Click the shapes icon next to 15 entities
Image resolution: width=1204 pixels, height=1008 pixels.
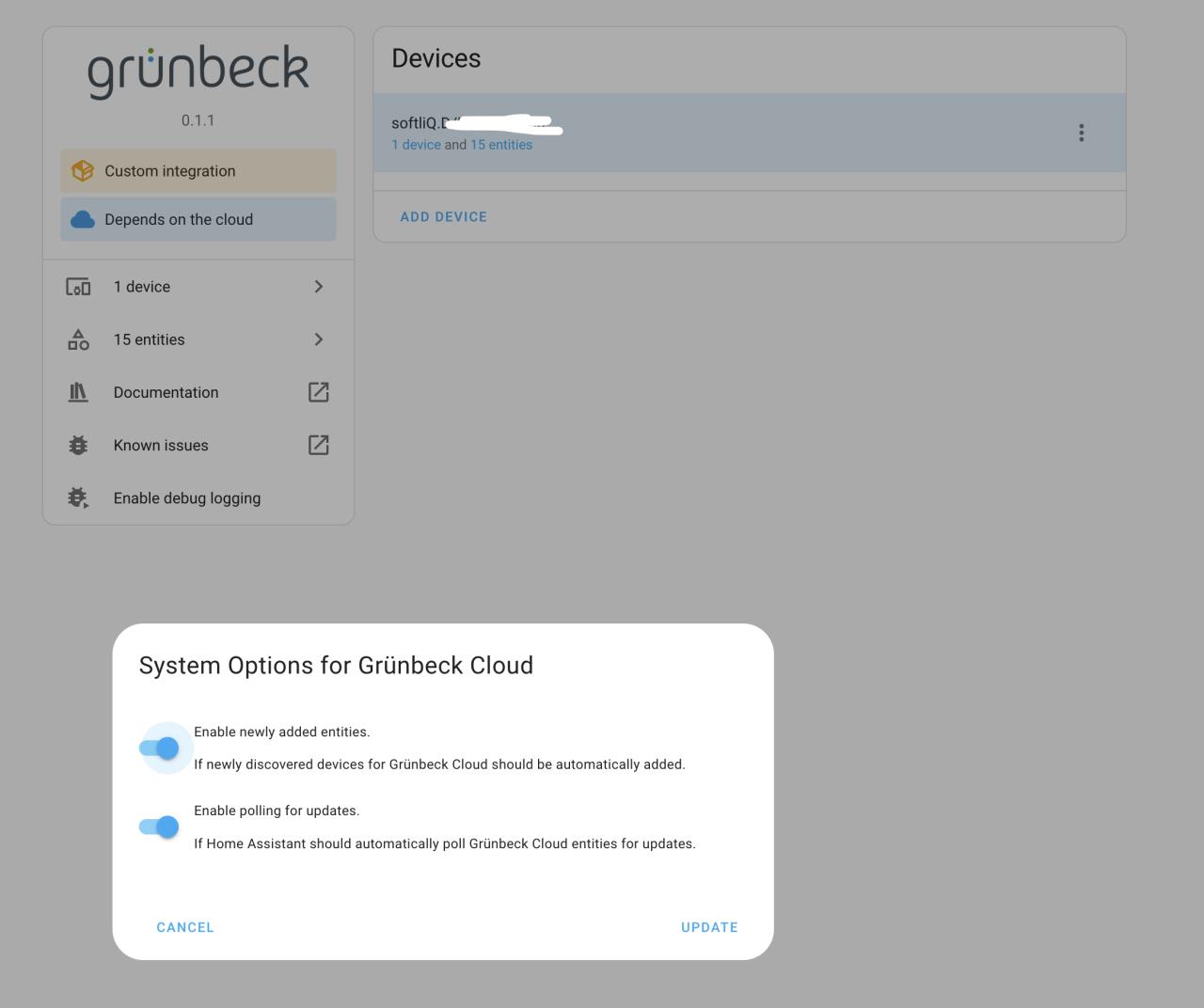78,339
